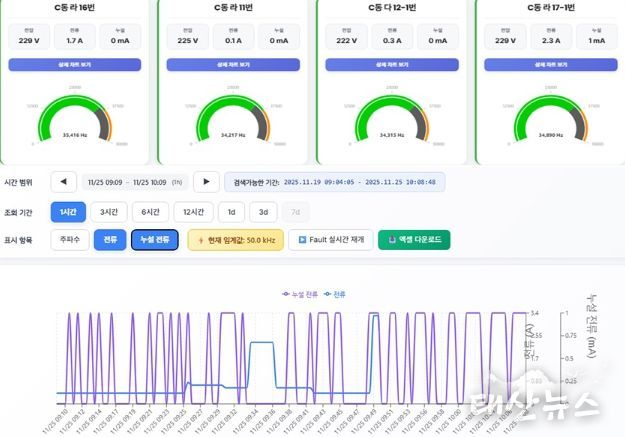The image size is (625, 437).
Task: Resume Fault real-time with play icon button
Action: click(330, 240)
